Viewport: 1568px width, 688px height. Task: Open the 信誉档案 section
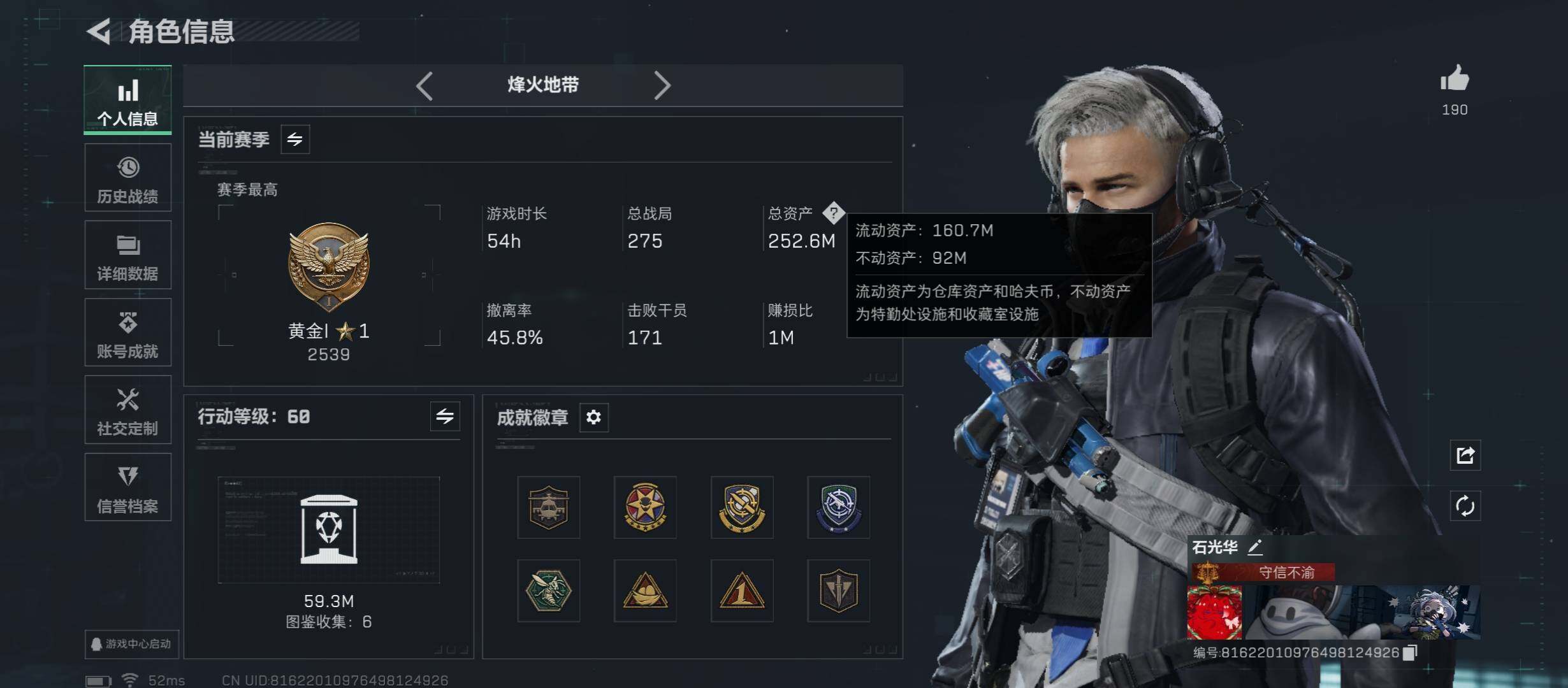point(127,487)
